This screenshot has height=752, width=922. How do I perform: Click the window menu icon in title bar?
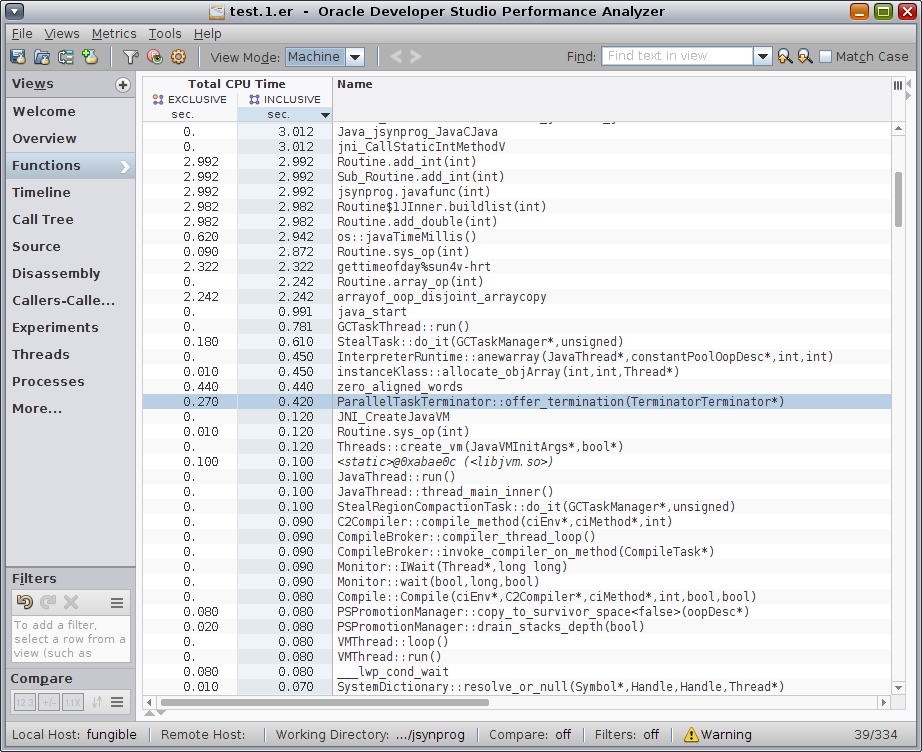pyautogui.click(x=14, y=11)
